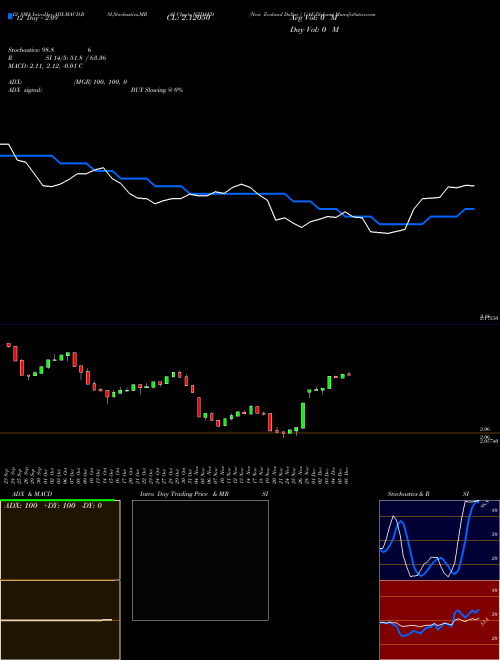Click the tallest green candlestick in the price chart
Image resolution: width=500 pixels, height=660 pixels.
[303, 415]
